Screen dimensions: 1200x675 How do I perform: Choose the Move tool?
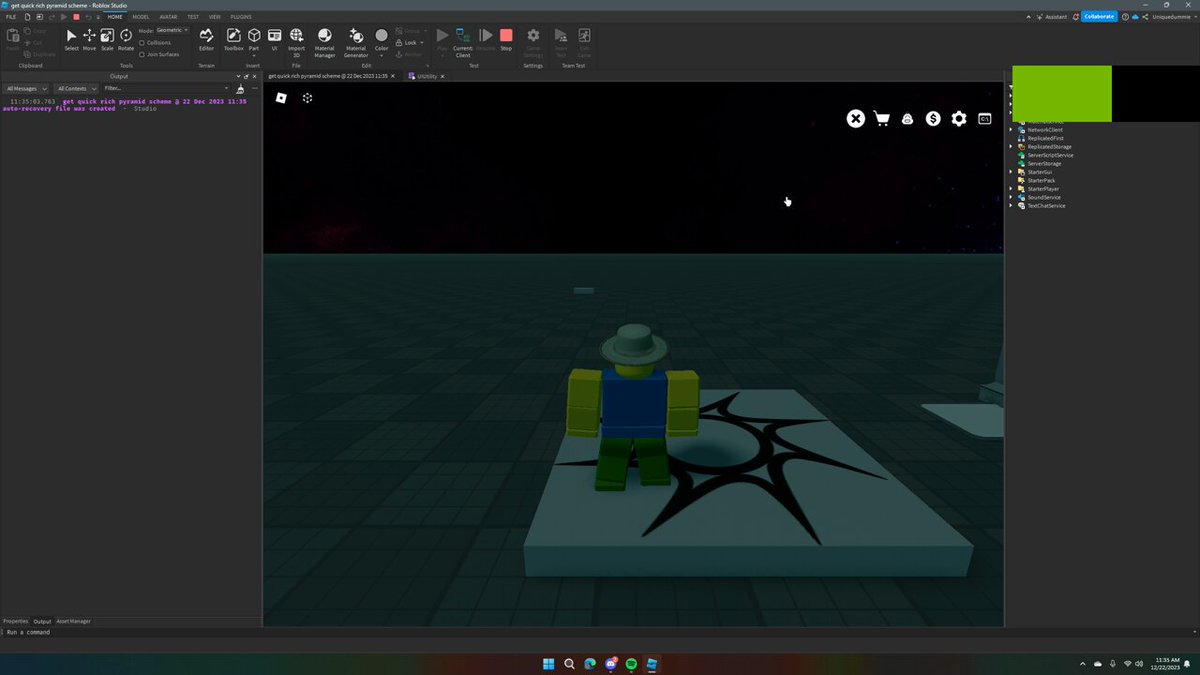(x=89, y=39)
